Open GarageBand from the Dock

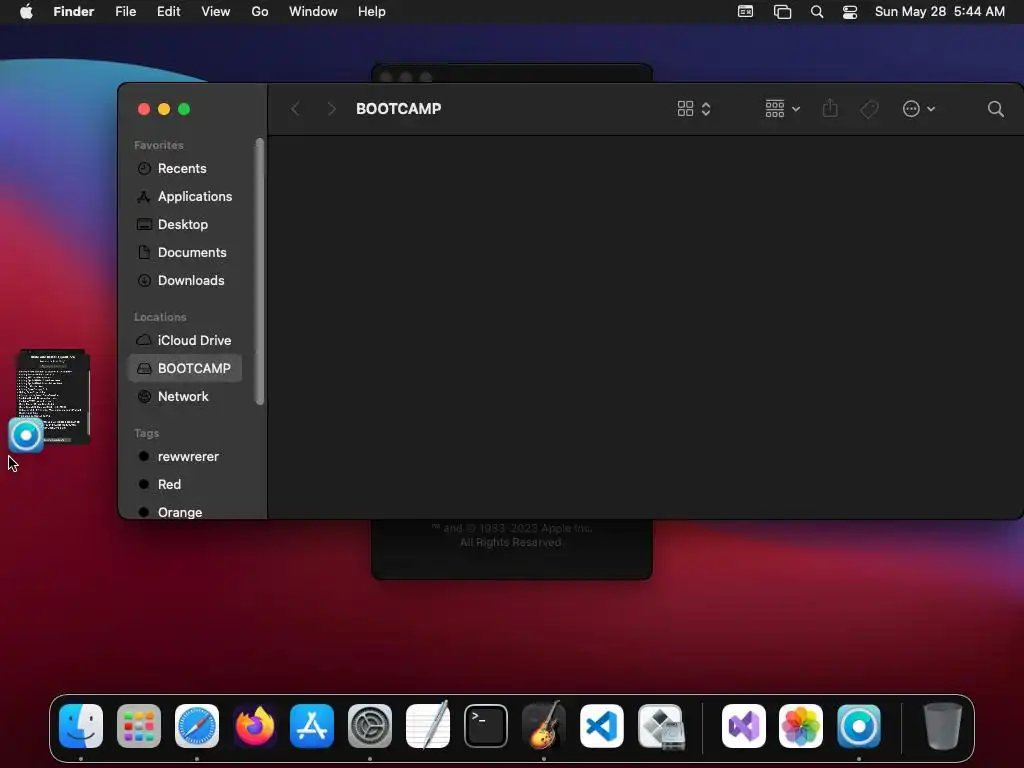pyautogui.click(x=544, y=726)
